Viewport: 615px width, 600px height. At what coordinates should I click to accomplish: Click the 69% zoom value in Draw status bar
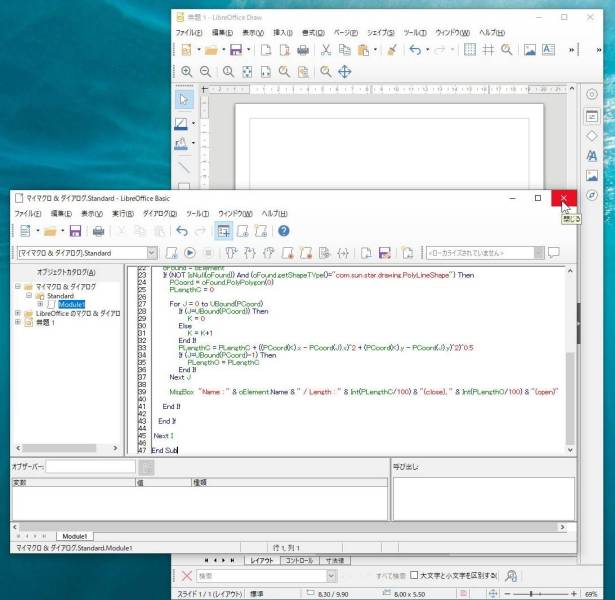[x=591, y=594]
